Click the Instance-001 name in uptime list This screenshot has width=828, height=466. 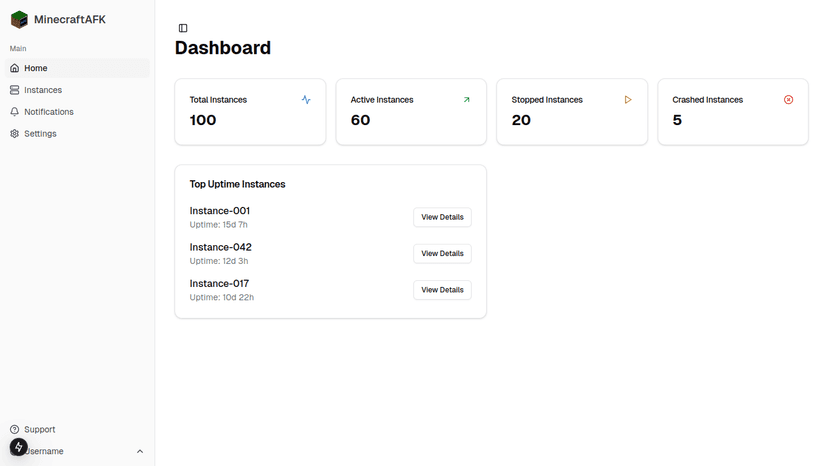(x=220, y=211)
